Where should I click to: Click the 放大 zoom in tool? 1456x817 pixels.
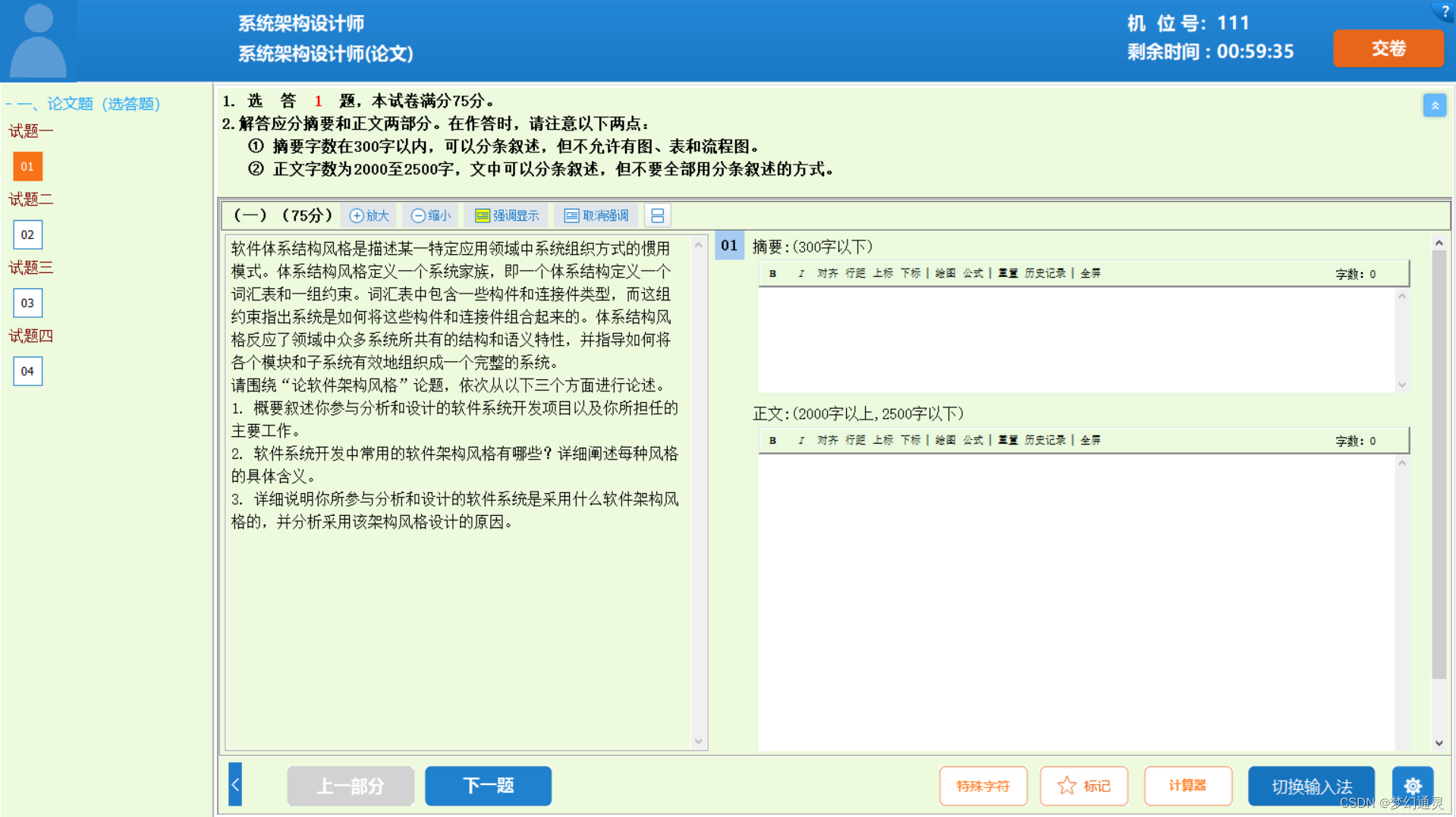coord(370,215)
